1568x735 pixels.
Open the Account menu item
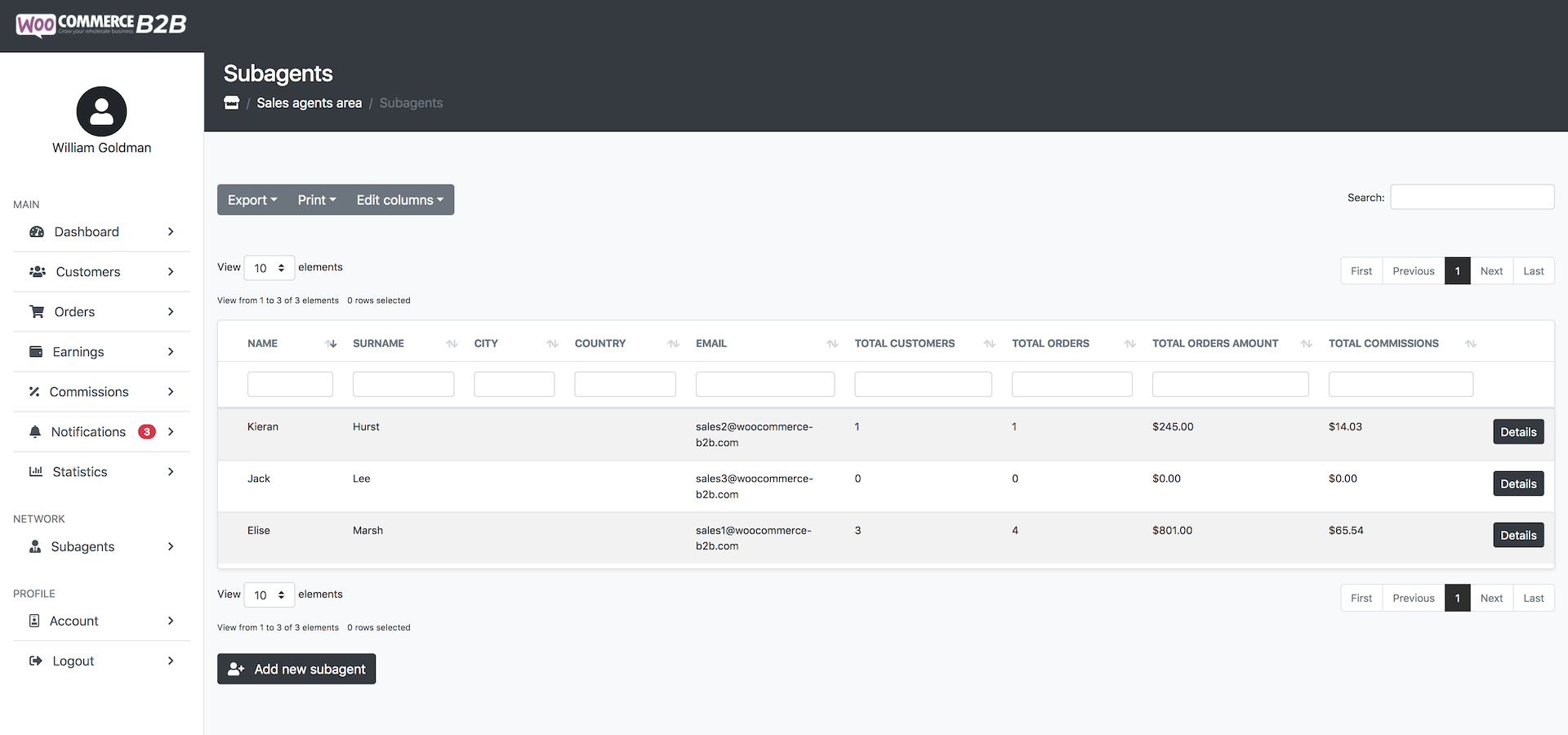(73, 621)
